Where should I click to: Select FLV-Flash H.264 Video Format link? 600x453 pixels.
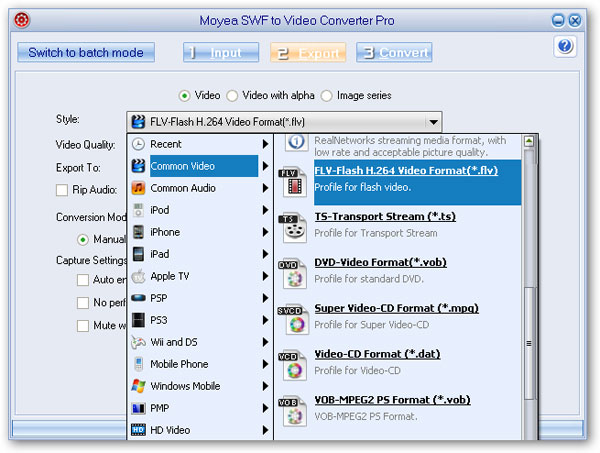point(406,171)
